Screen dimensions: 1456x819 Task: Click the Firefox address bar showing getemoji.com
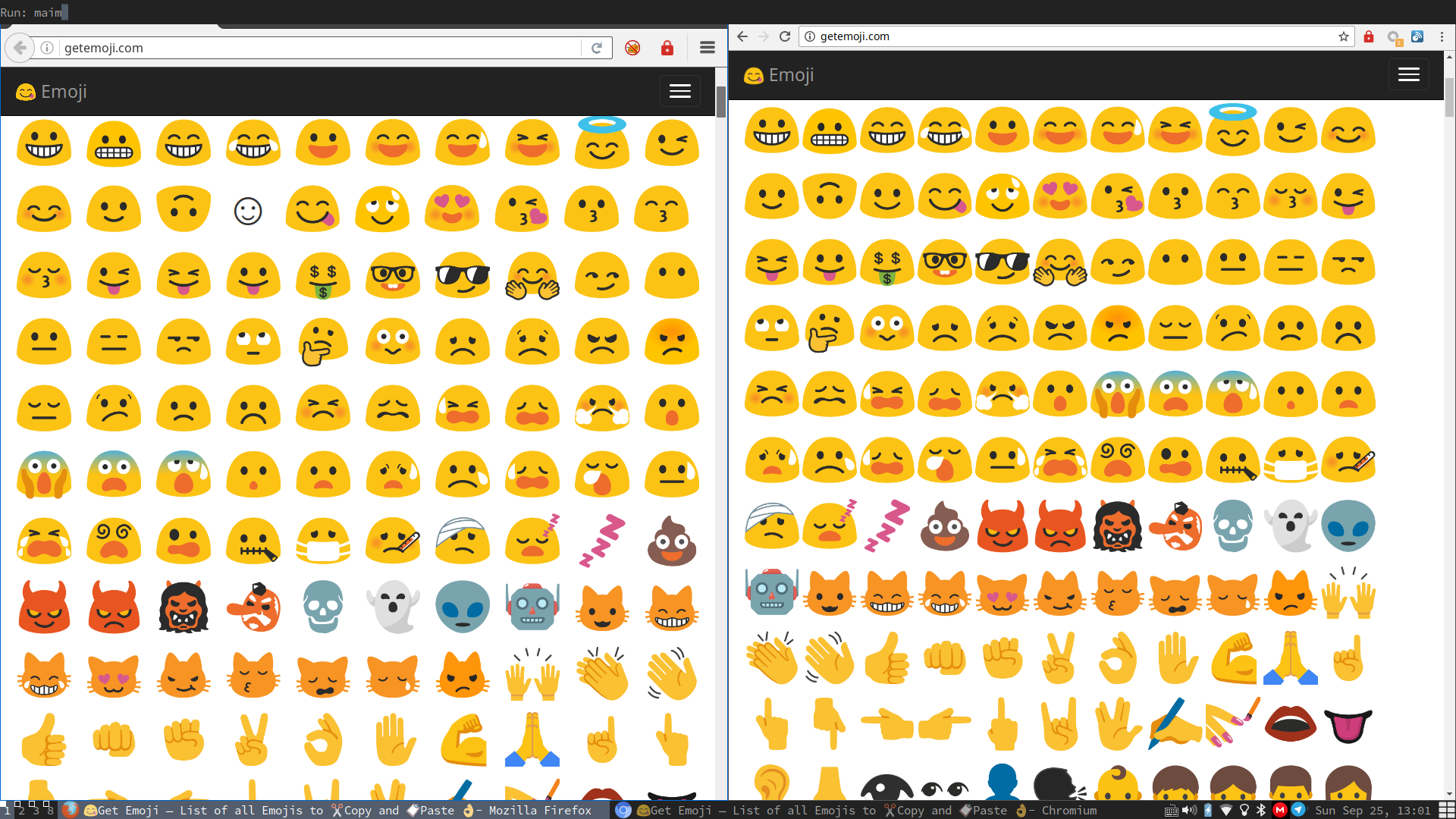318,48
